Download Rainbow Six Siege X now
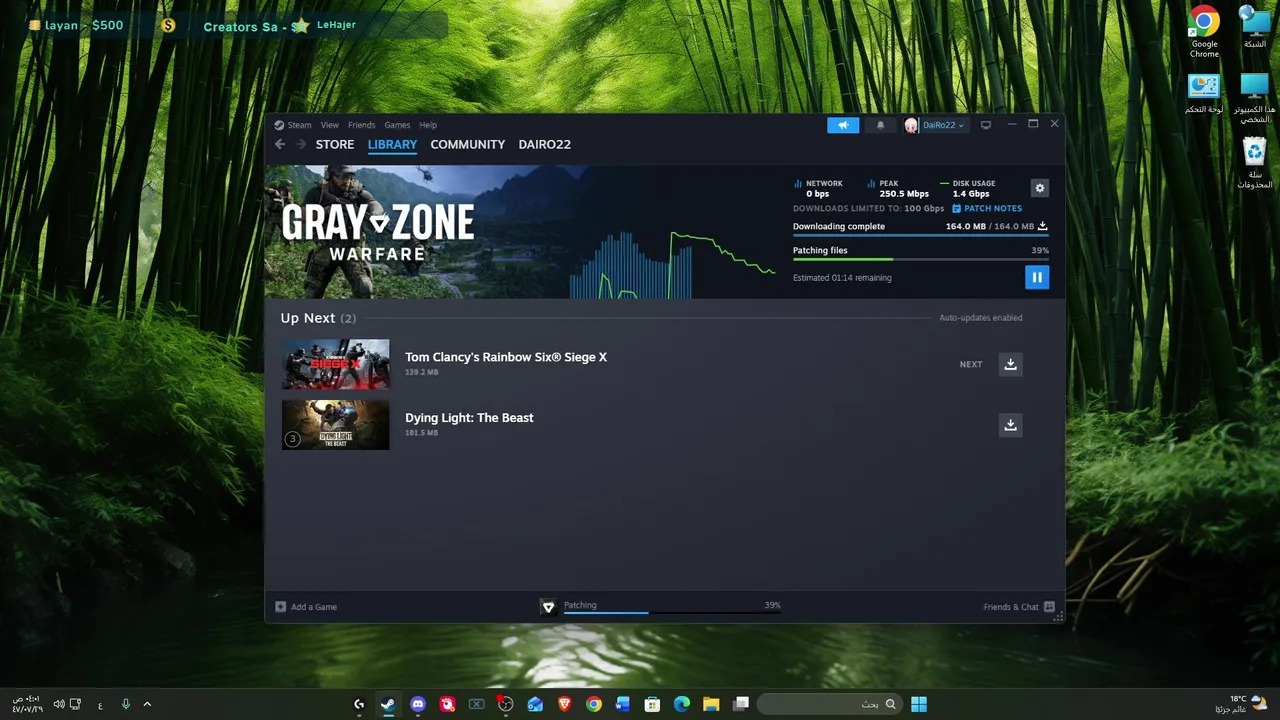Screen dimensions: 1280x720 [x=1010, y=364]
